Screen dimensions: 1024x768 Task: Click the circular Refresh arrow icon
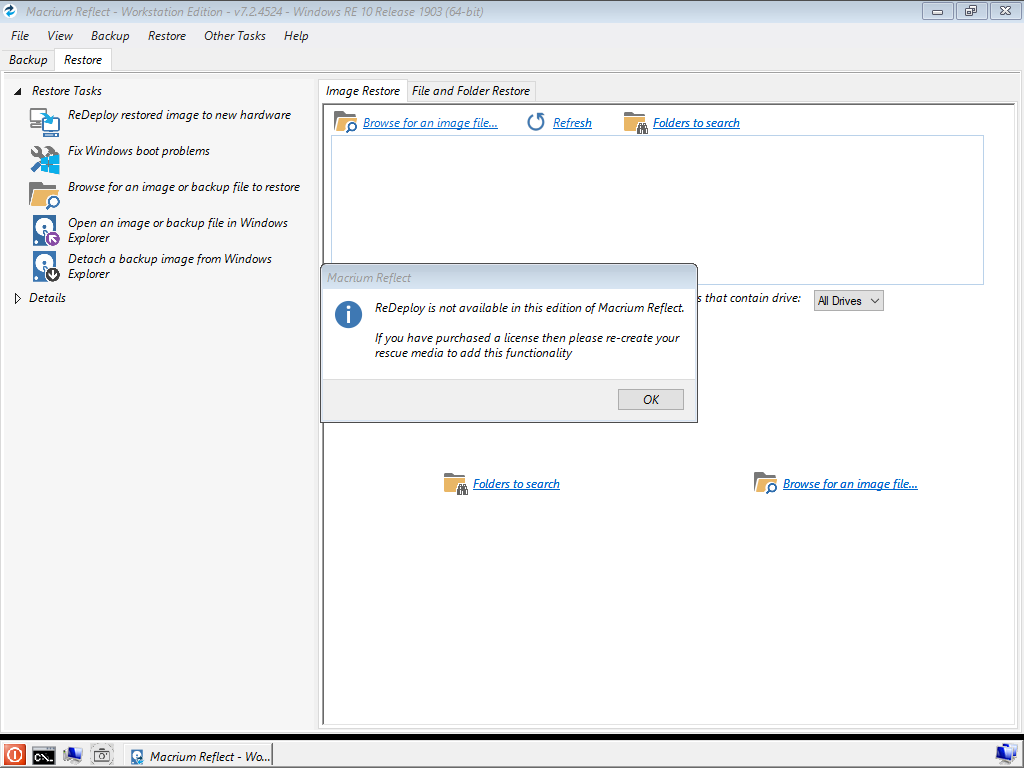(x=536, y=122)
